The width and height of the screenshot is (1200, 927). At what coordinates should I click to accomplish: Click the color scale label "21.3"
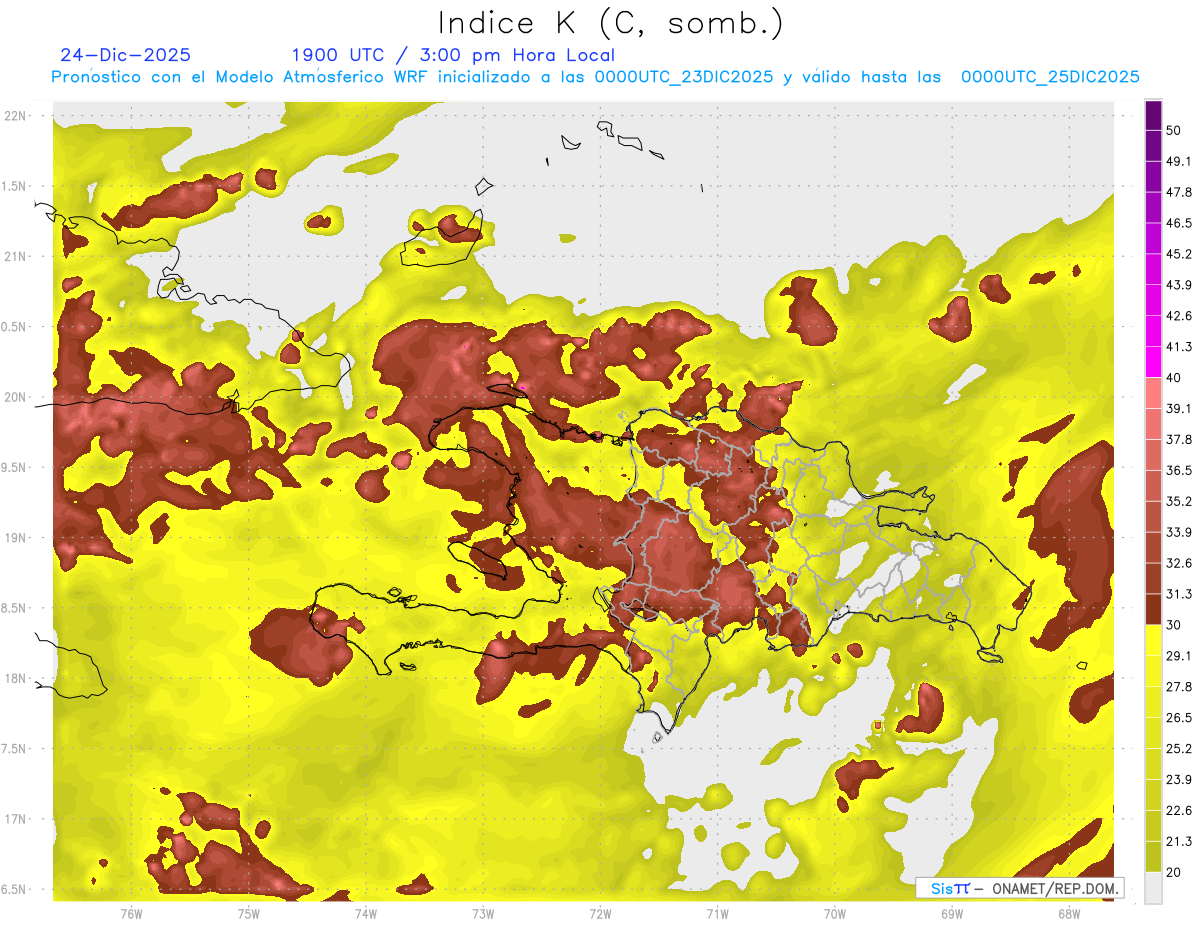pyautogui.click(x=1179, y=842)
